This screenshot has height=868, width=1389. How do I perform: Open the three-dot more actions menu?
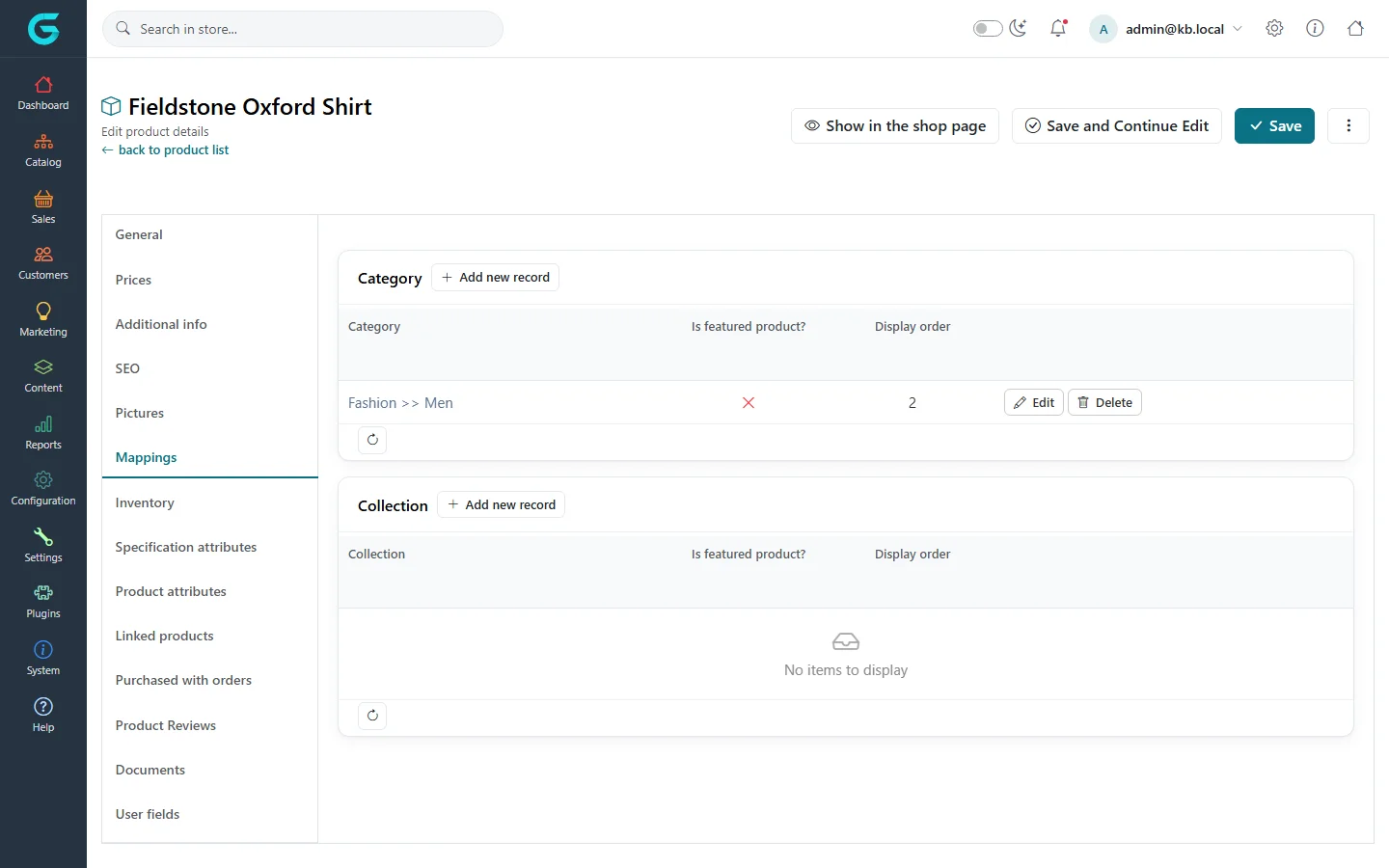1348,125
